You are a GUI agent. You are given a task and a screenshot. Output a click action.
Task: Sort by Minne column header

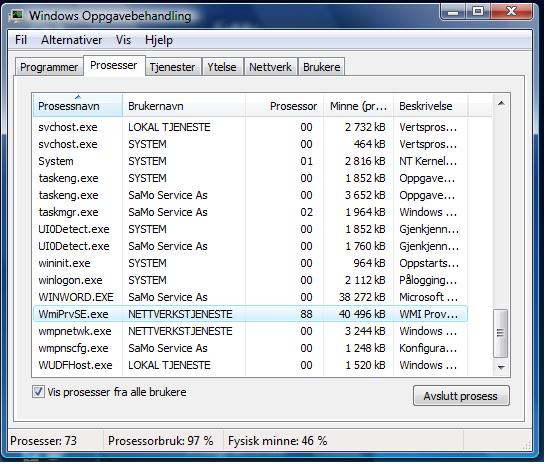click(x=358, y=106)
